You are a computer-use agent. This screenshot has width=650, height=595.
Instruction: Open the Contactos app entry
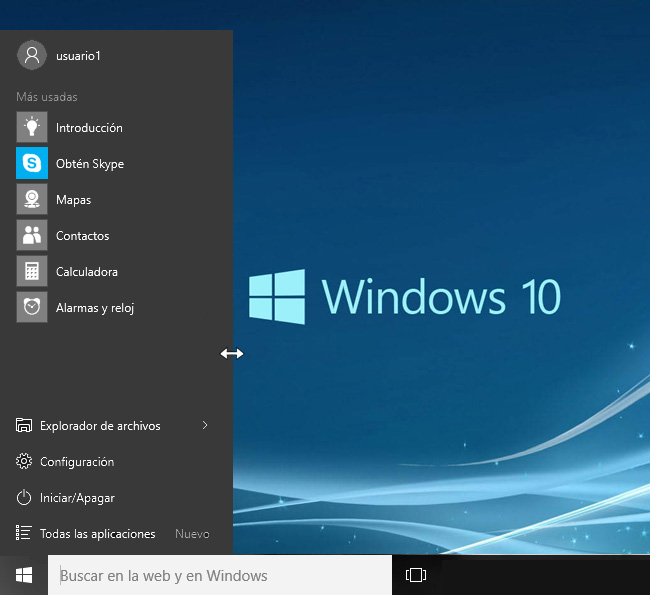pos(82,236)
